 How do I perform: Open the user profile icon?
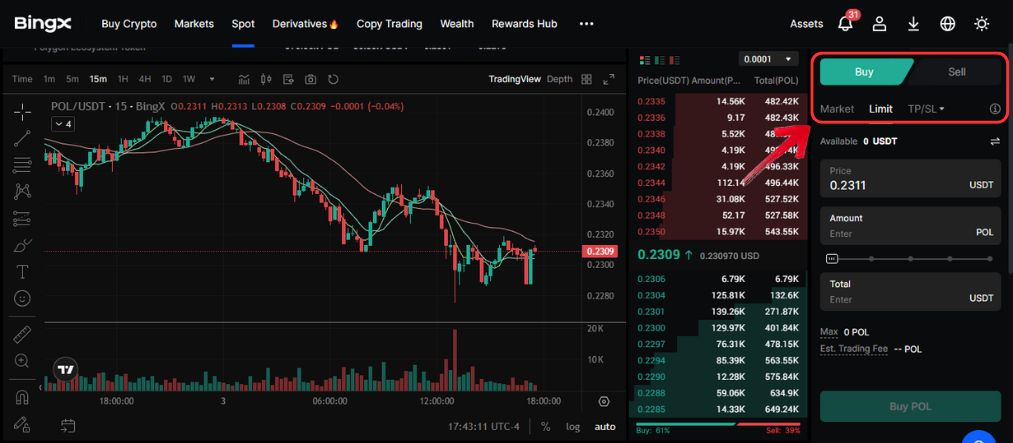(879, 24)
